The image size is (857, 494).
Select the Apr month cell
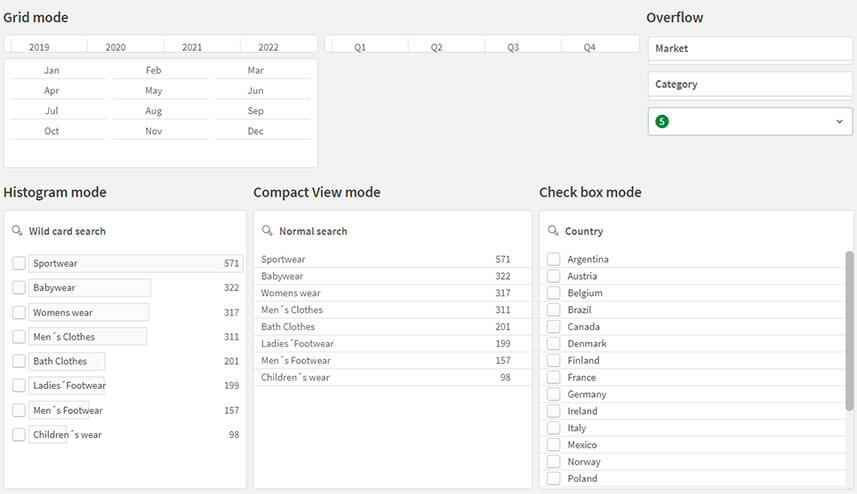57,90
